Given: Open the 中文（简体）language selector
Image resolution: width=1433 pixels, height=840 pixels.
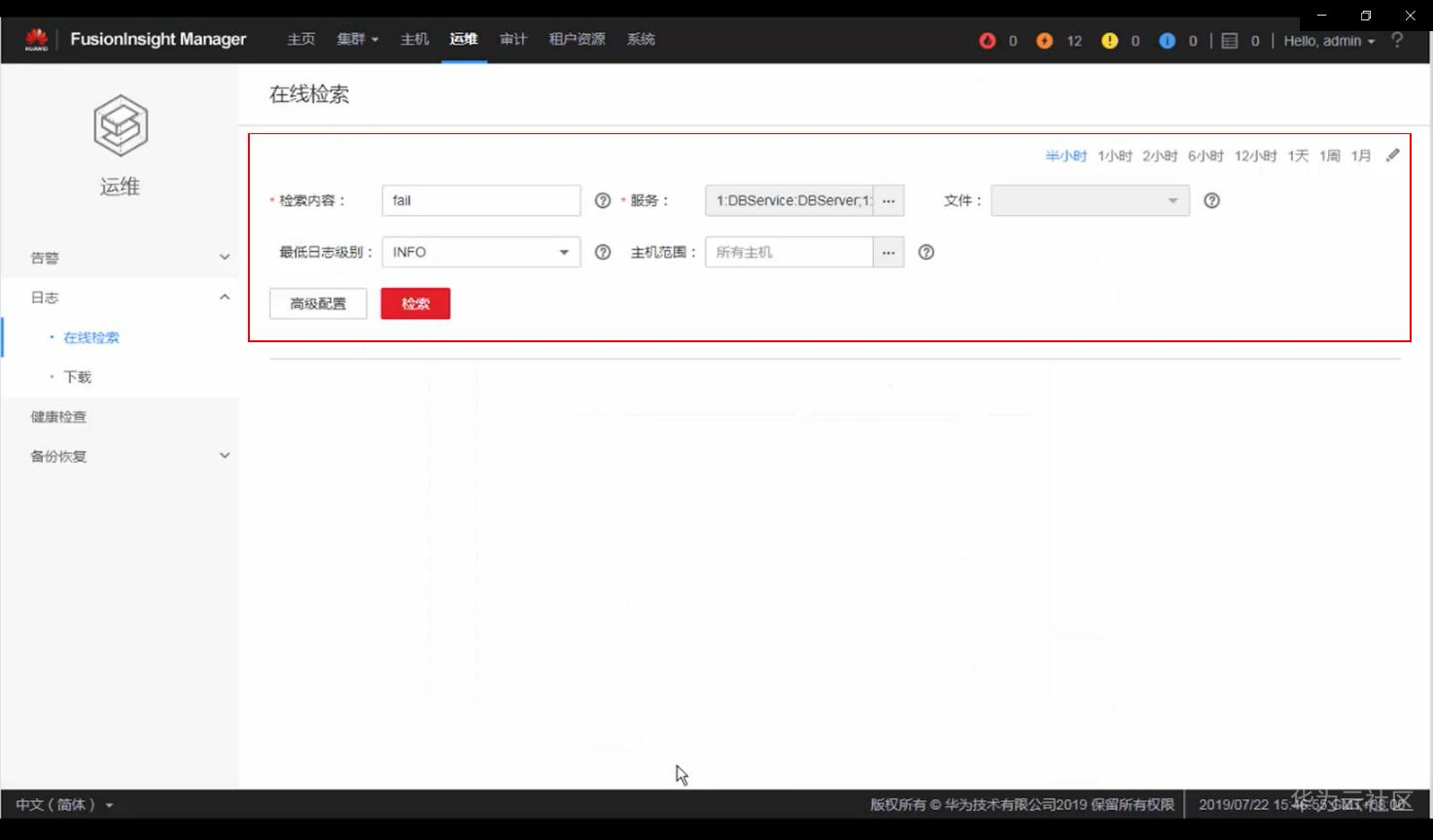Looking at the screenshot, I should pos(58,805).
